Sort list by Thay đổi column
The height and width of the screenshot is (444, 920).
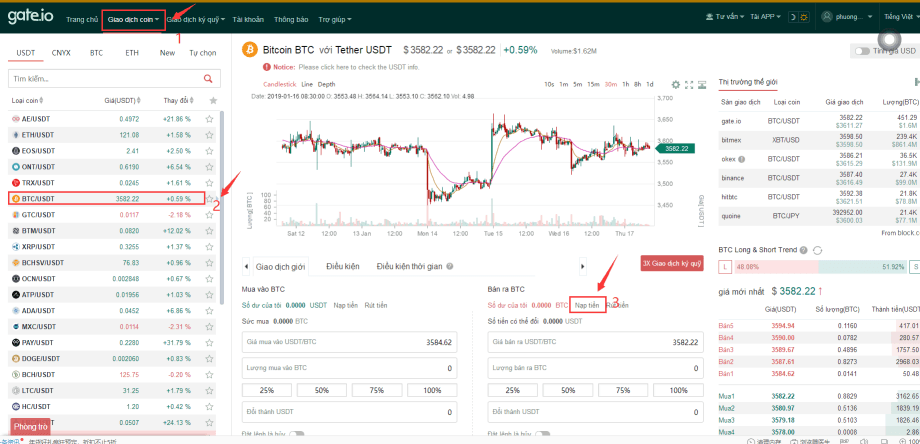coord(179,101)
